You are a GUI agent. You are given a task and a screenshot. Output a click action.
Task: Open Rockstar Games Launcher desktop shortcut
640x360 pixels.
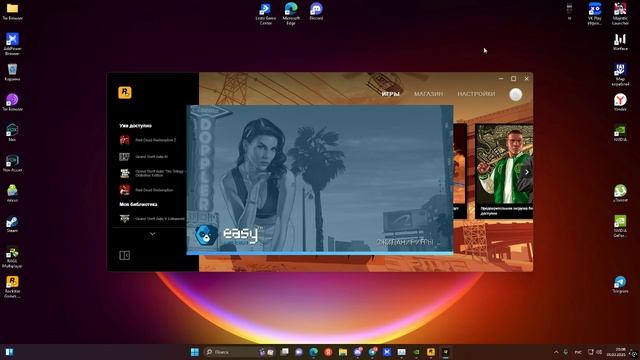tap(12, 287)
